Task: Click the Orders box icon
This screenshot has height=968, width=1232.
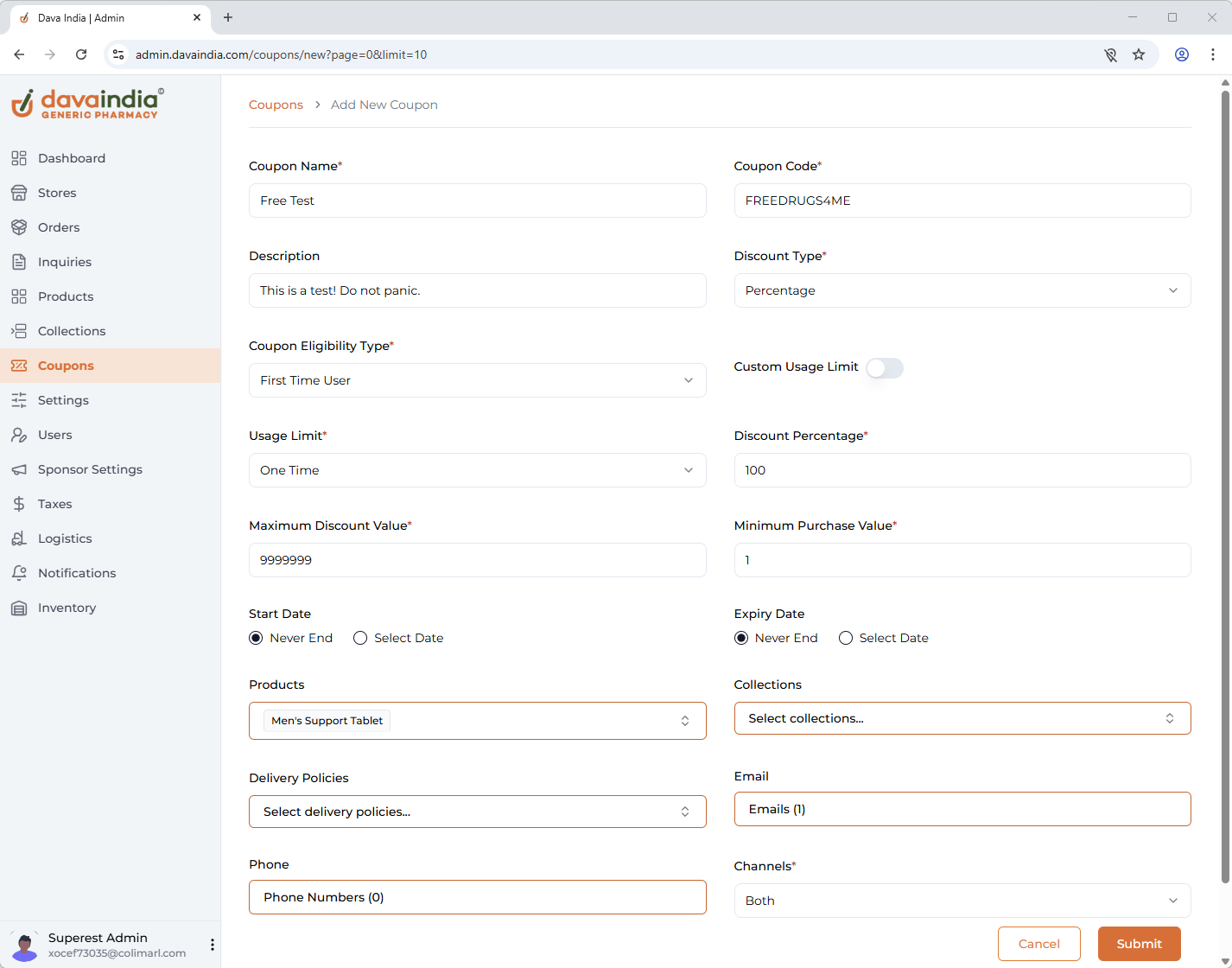Action: [x=19, y=227]
